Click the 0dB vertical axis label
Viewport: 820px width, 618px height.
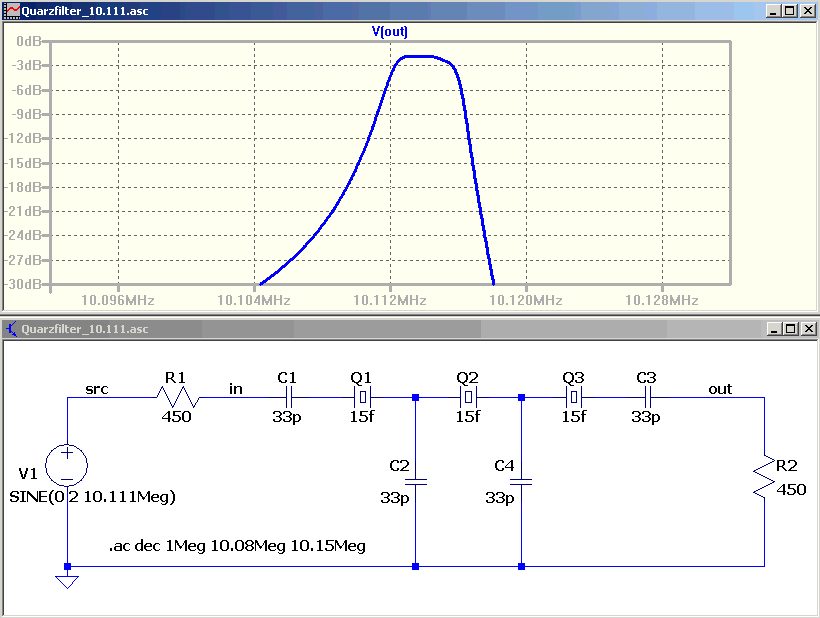click(29, 41)
